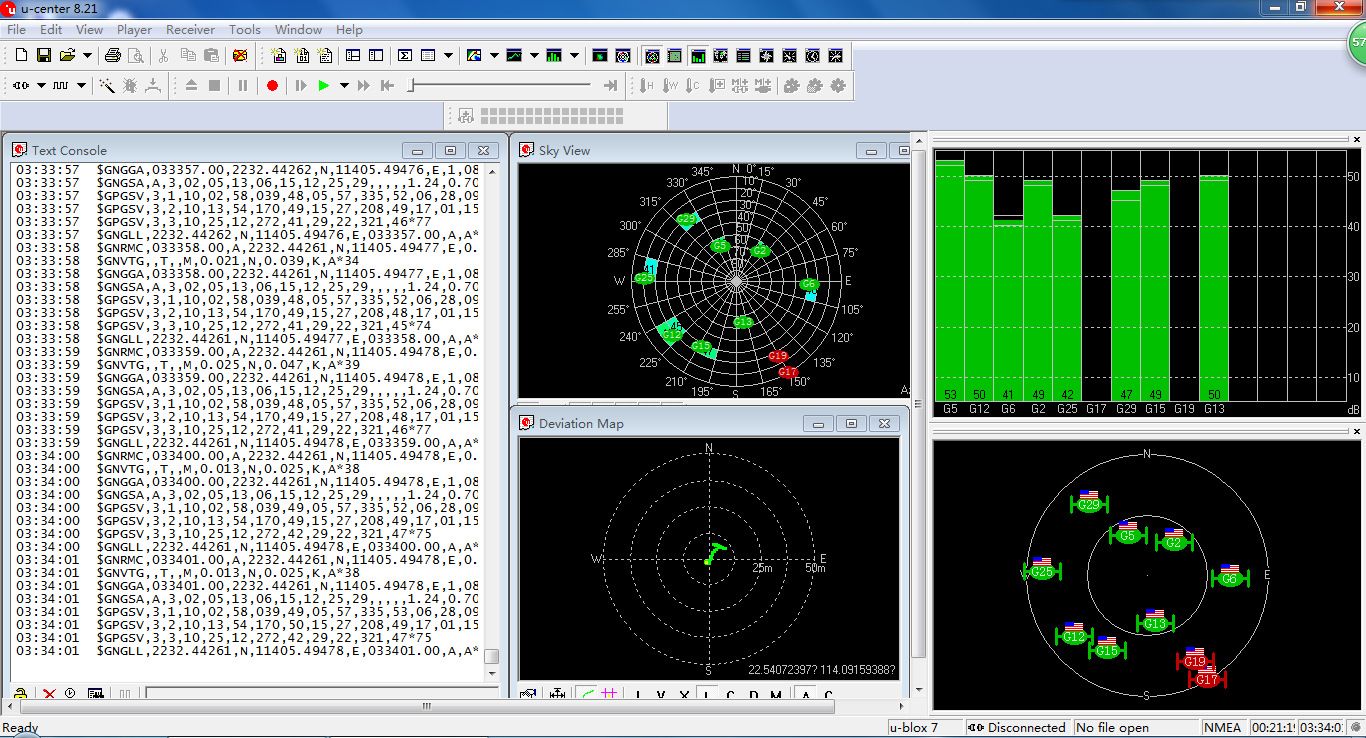
Task: Toggle the docked sky view window button
Action: (652, 56)
